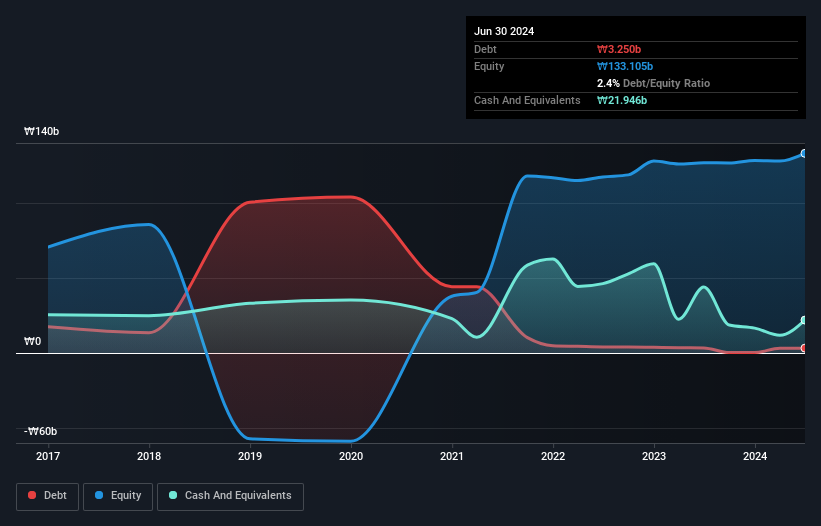This screenshot has height=526, width=821.
Task: Toggle the Debt series legend button
Action: pyautogui.click(x=48, y=496)
